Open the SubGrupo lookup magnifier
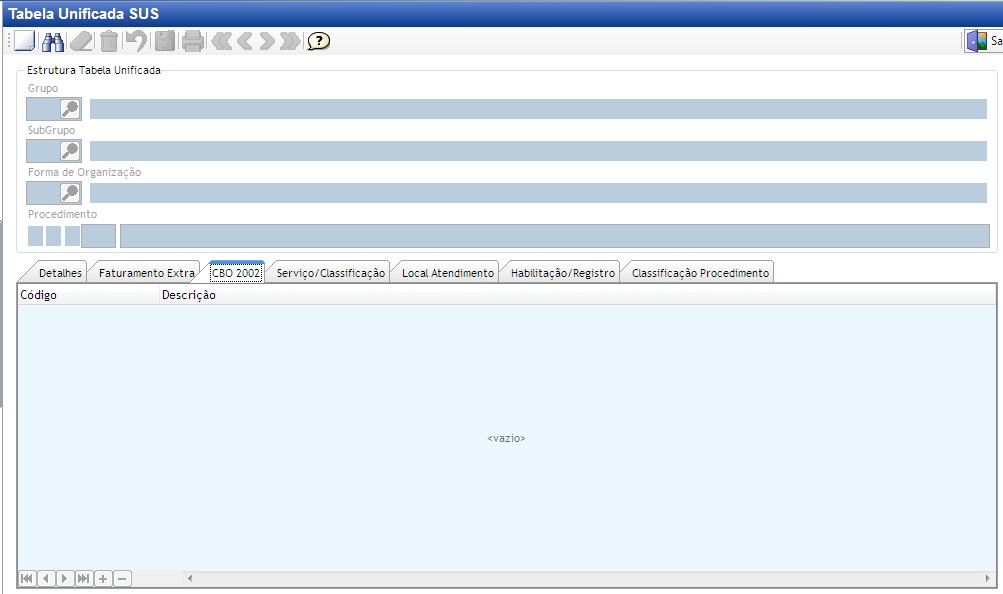The height and width of the screenshot is (594, 1003). pos(70,151)
